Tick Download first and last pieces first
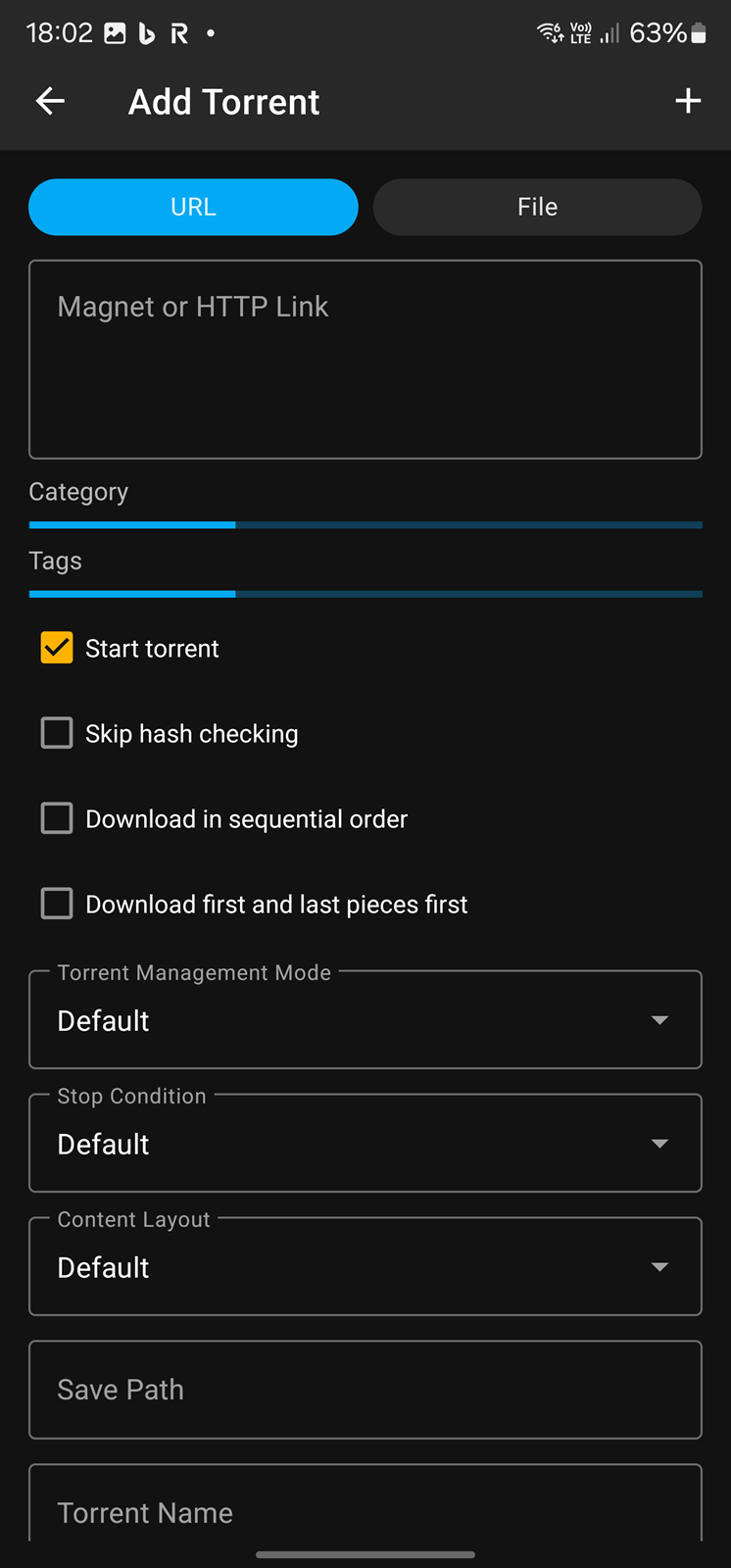Screen dimensions: 731x1568 point(57,904)
